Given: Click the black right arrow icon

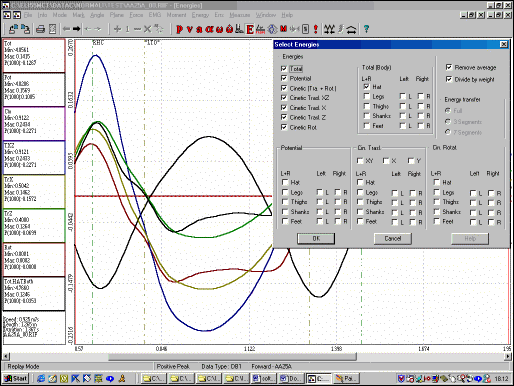Looking at the screenshot, I should (x=77, y=29).
